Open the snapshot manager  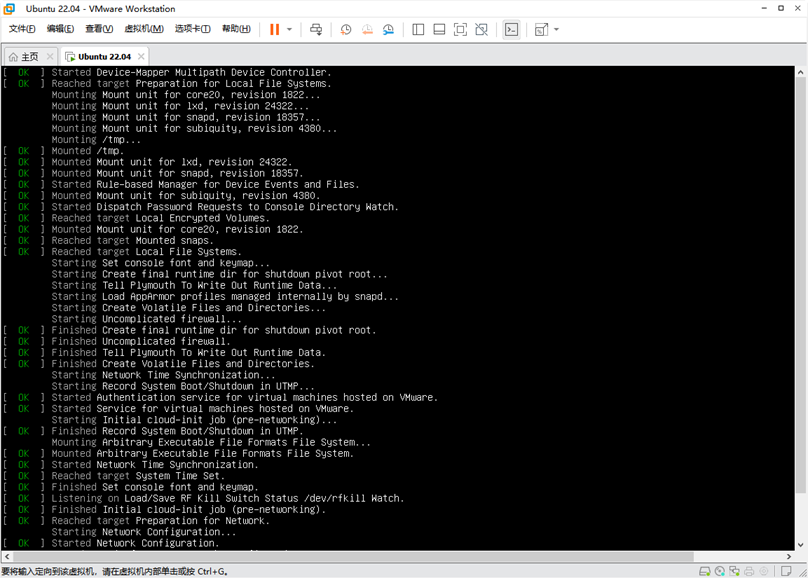(388, 29)
